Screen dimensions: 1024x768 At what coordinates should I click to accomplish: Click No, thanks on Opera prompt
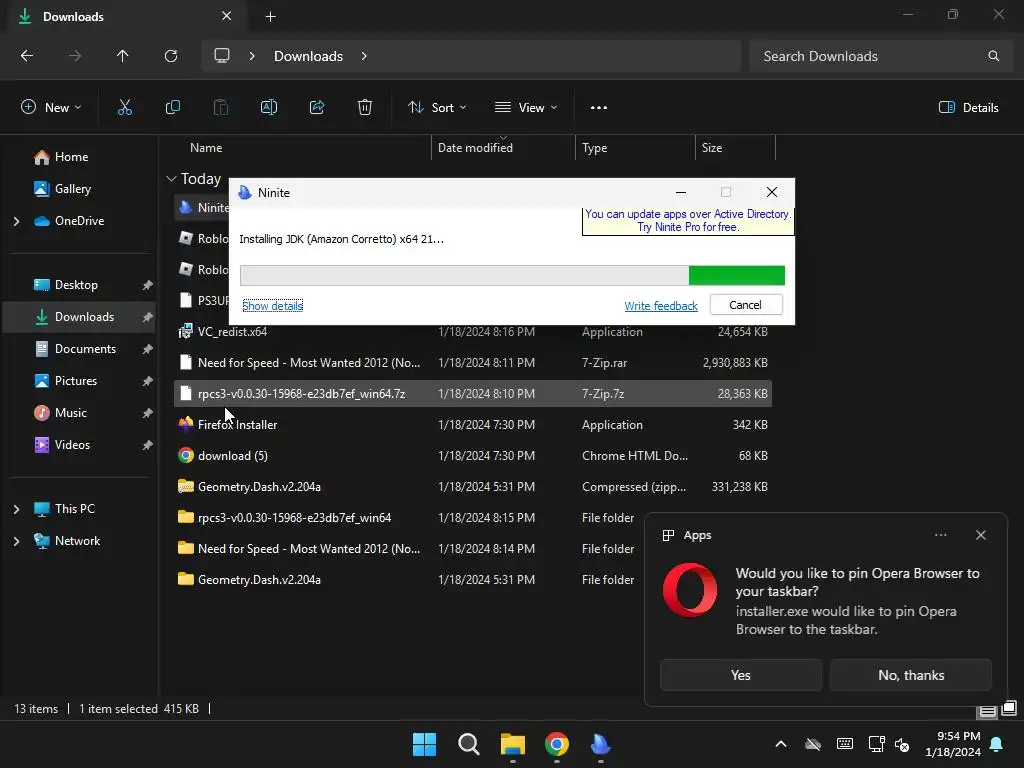(910, 675)
